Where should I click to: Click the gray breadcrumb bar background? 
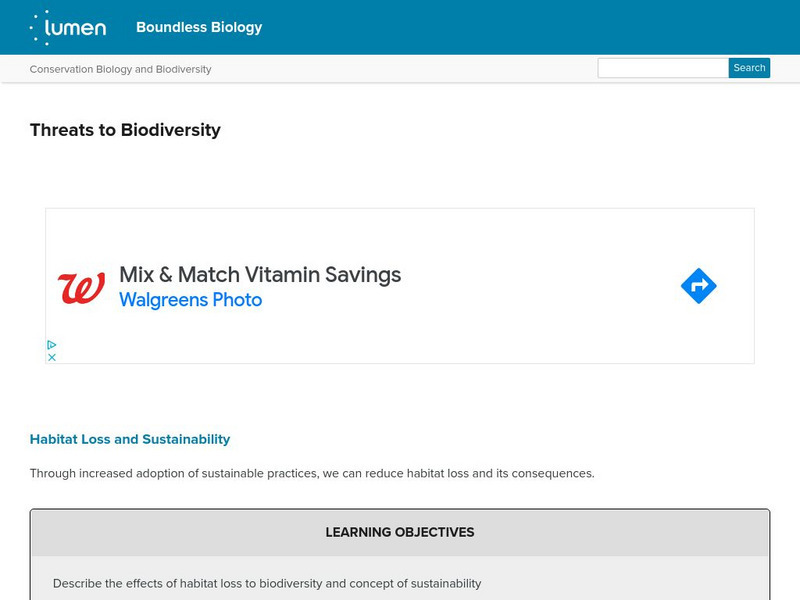400,69
